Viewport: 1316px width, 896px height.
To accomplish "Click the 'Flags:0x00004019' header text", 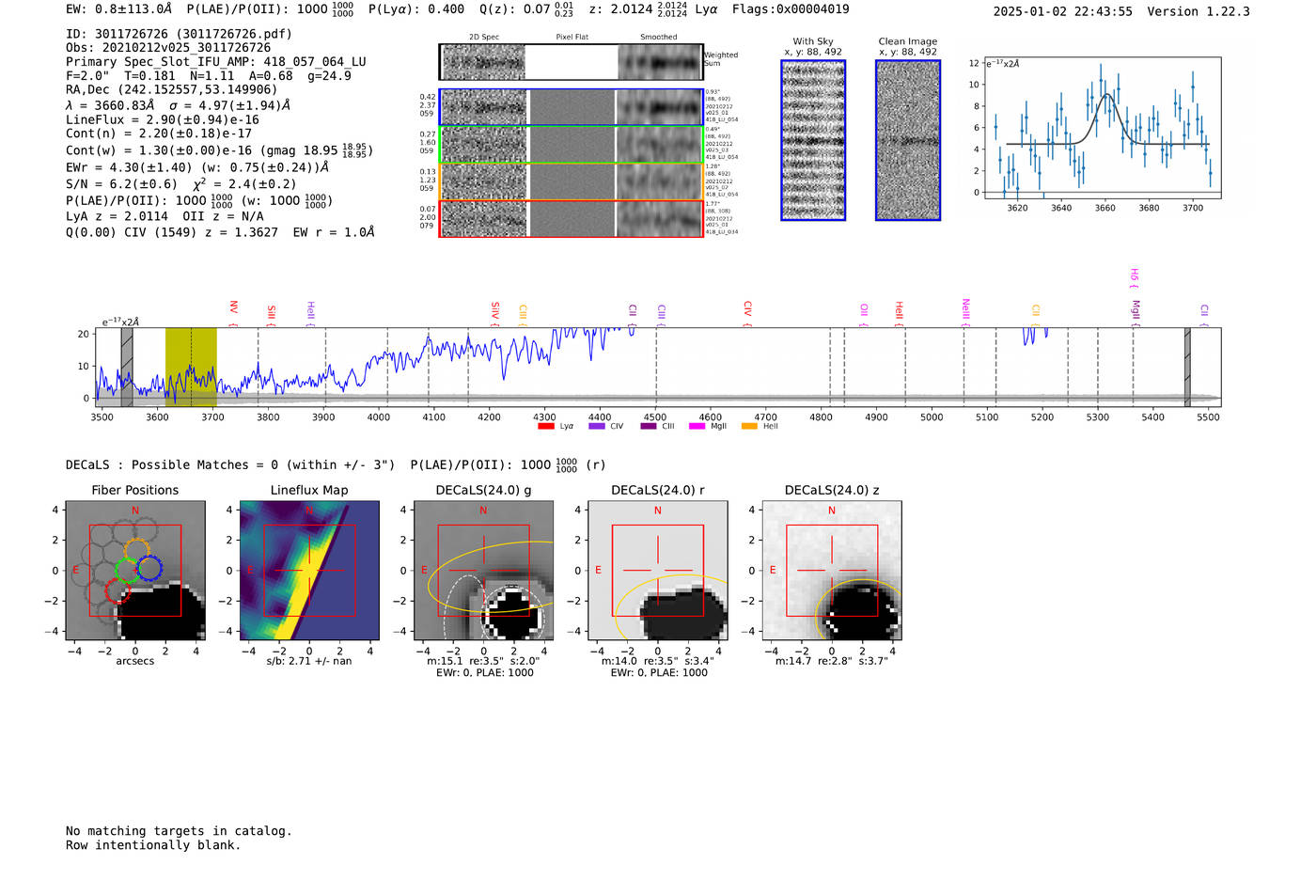I will point(791,8).
